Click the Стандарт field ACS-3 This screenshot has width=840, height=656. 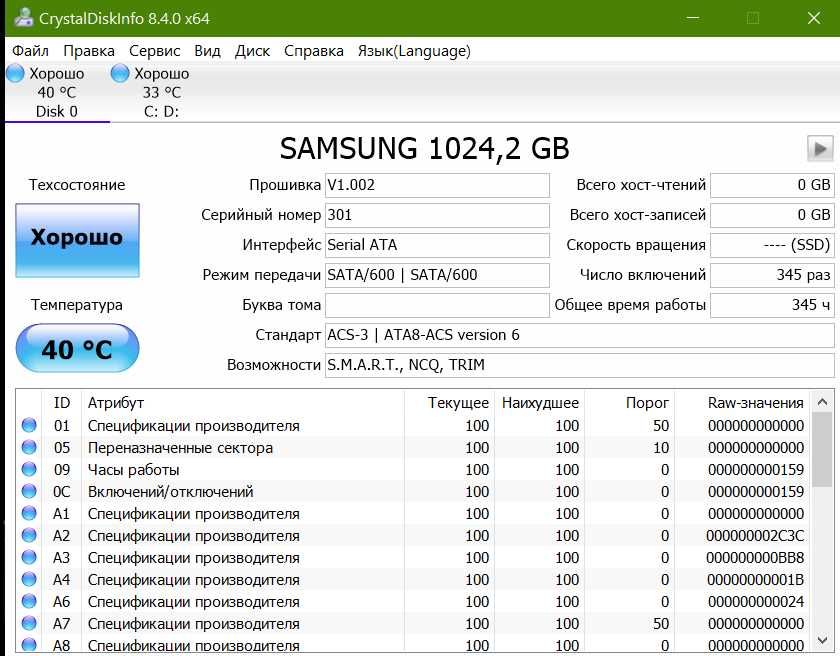point(580,335)
